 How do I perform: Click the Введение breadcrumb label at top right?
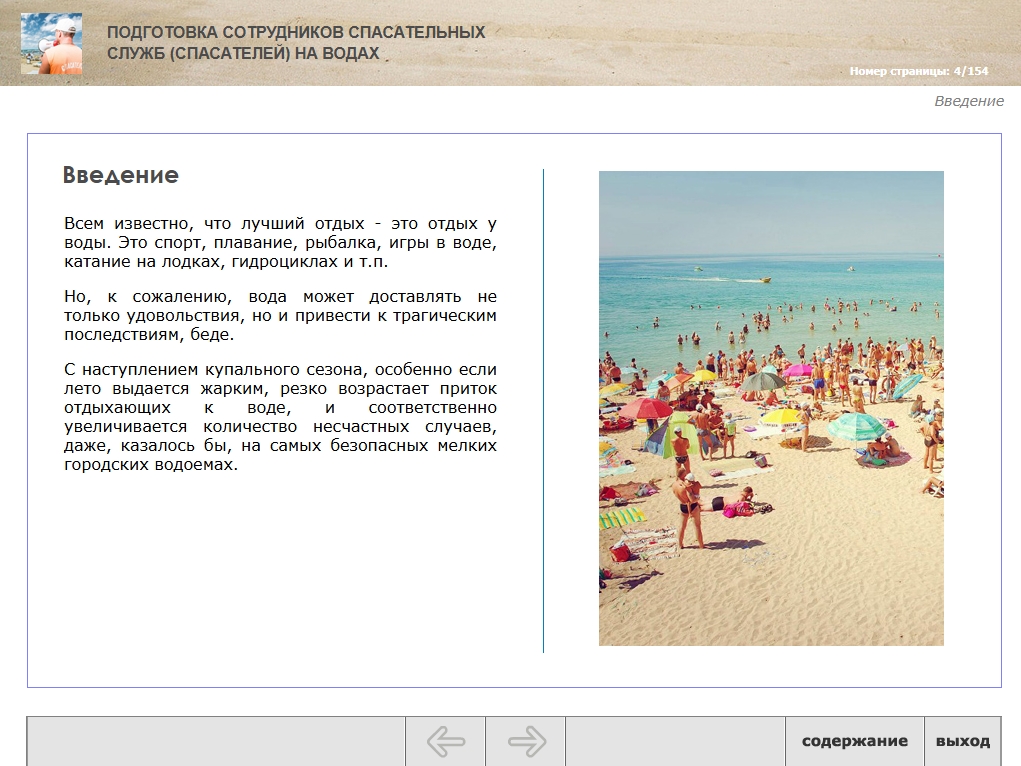click(969, 101)
